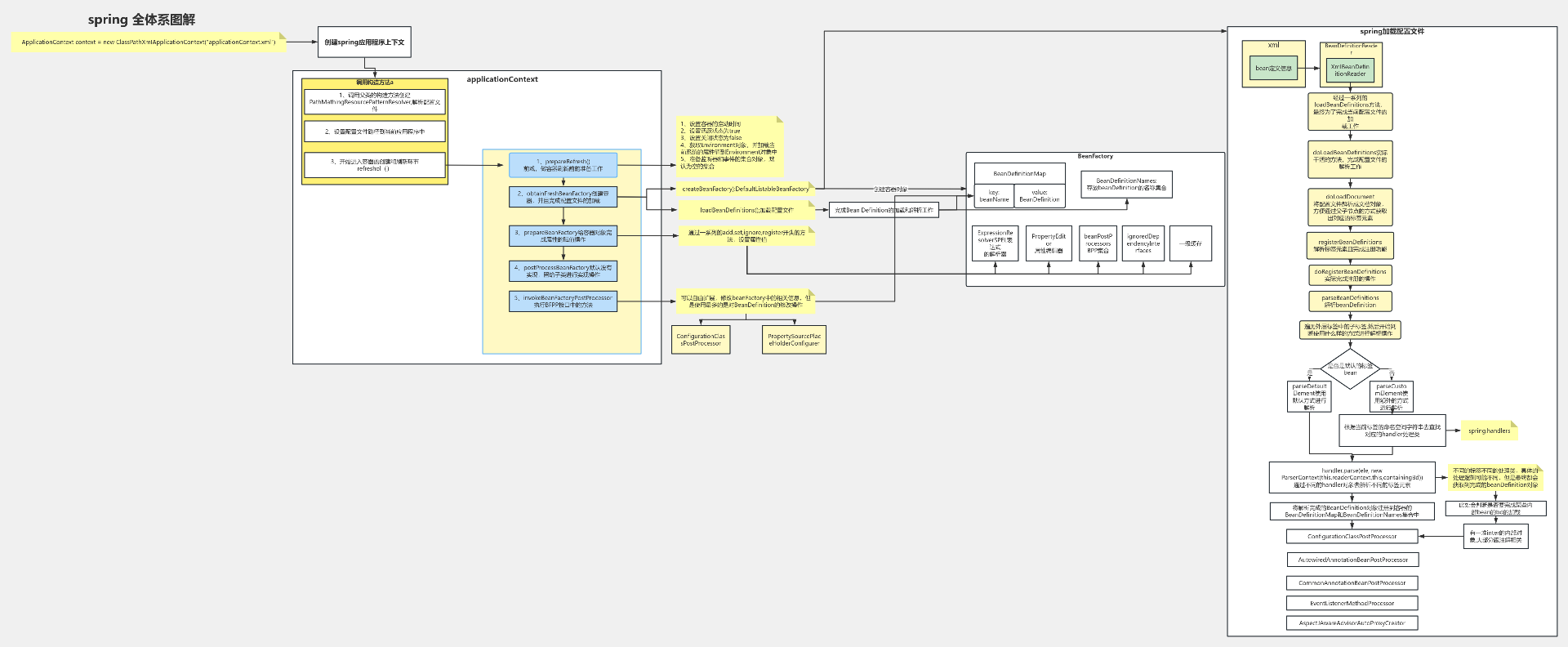Viewport: 1568px width, 647px height.
Task: Click the ConfigurationClassPostProcessor box under the notes
Action: [701, 340]
